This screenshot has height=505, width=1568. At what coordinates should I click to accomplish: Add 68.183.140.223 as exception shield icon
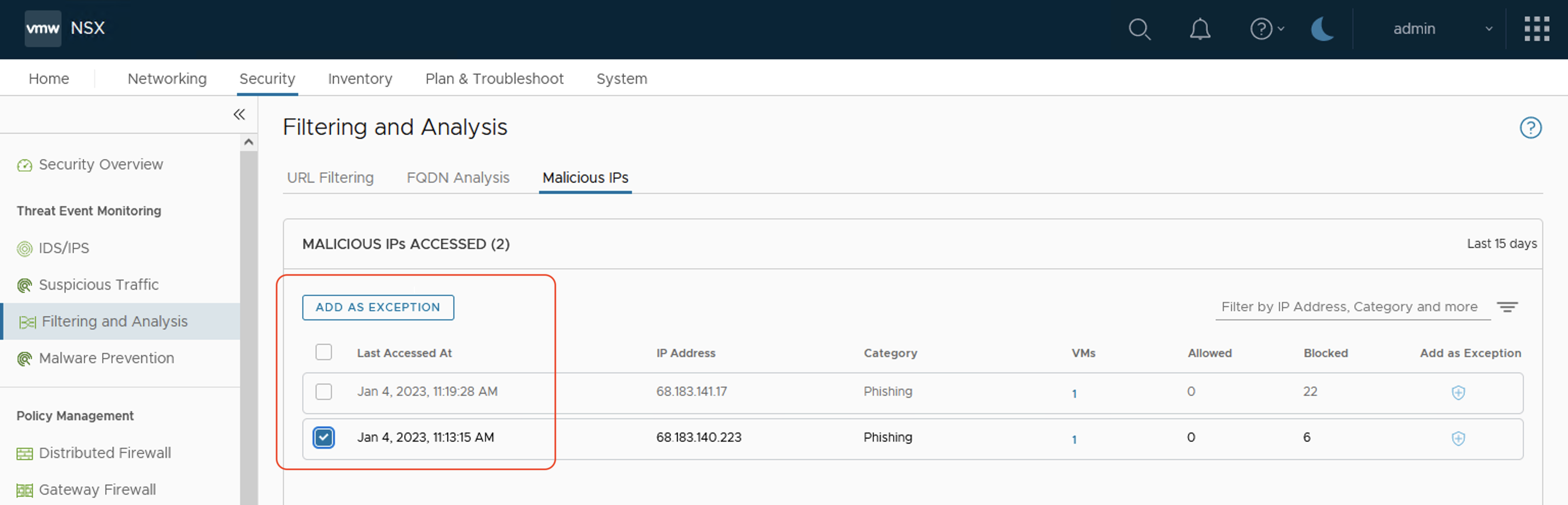[1458, 439]
